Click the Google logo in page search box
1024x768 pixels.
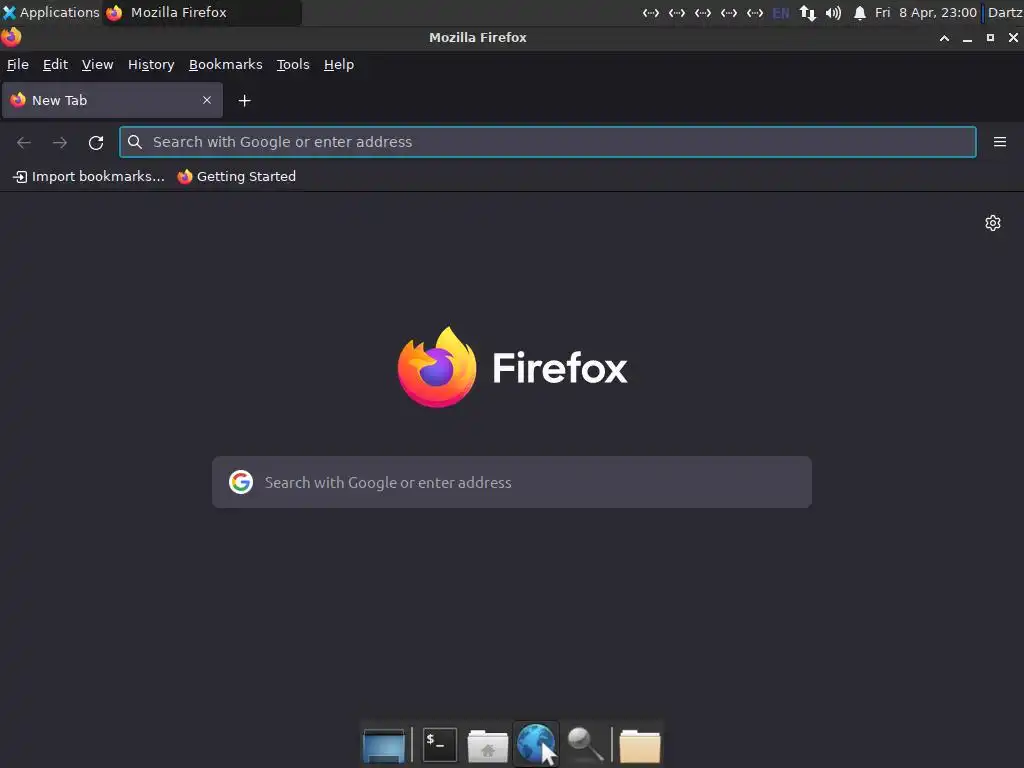click(241, 482)
